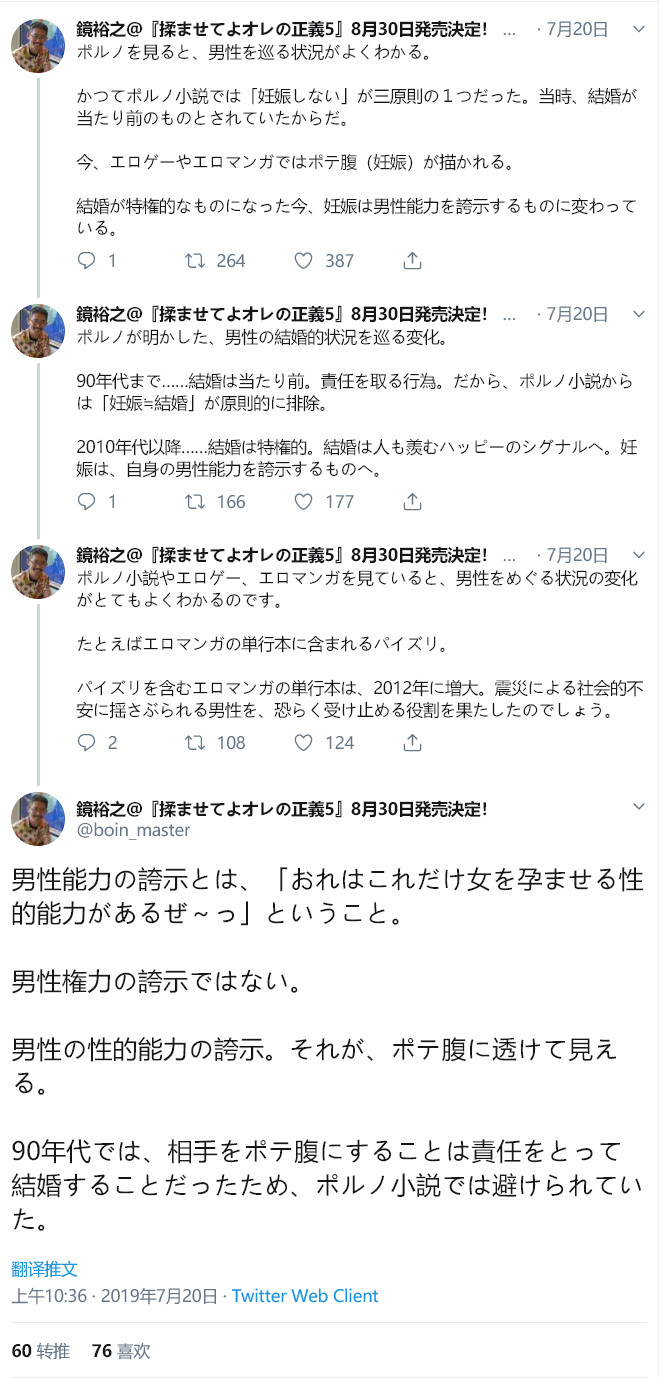Open the share options for the third tweet

click(411, 743)
